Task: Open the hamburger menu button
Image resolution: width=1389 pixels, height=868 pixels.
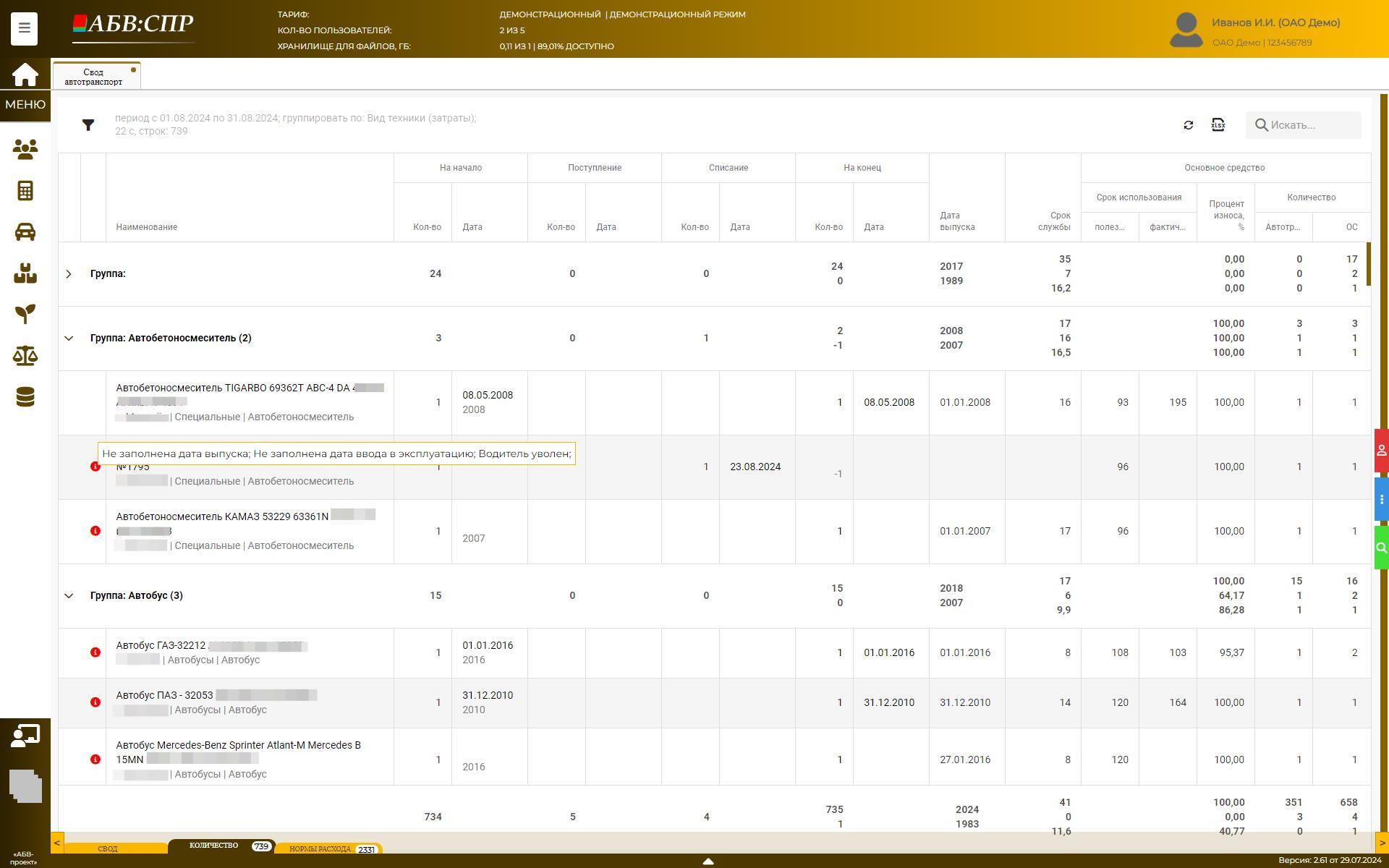Action: pyautogui.click(x=24, y=28)
